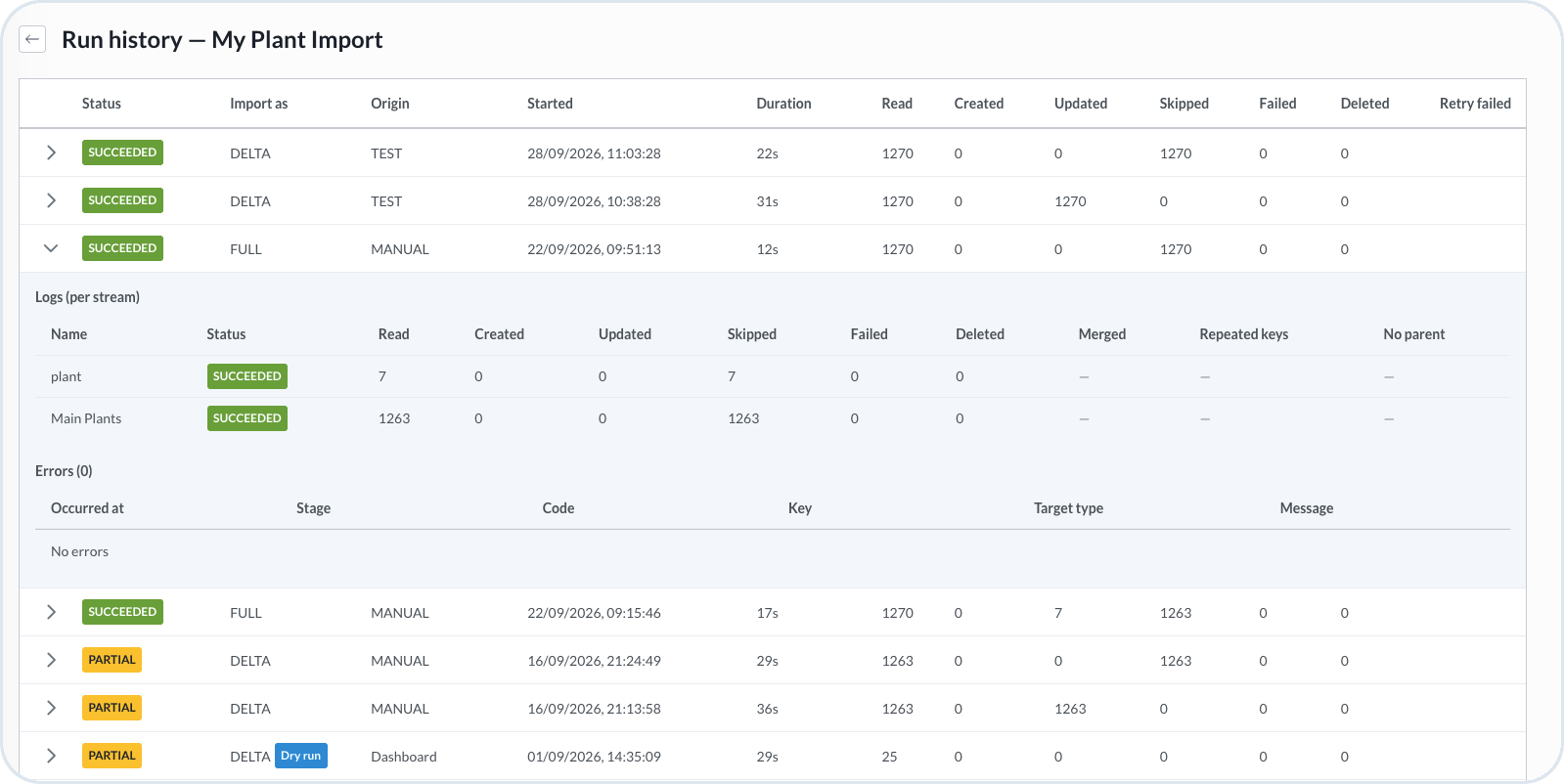Select the 'plant' stream name
Screen dimensions: 1564x784
(66, 376)
